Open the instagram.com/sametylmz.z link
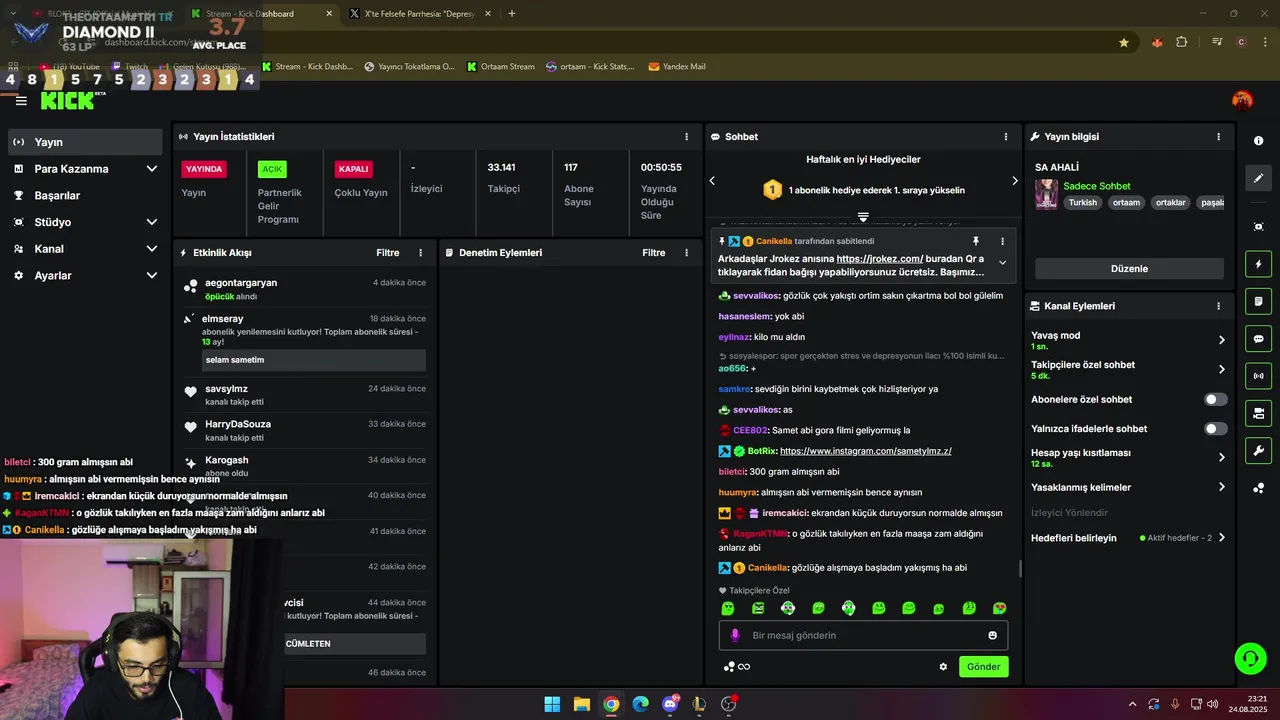This screenshot has width=1280, height=720. point(865,451)
